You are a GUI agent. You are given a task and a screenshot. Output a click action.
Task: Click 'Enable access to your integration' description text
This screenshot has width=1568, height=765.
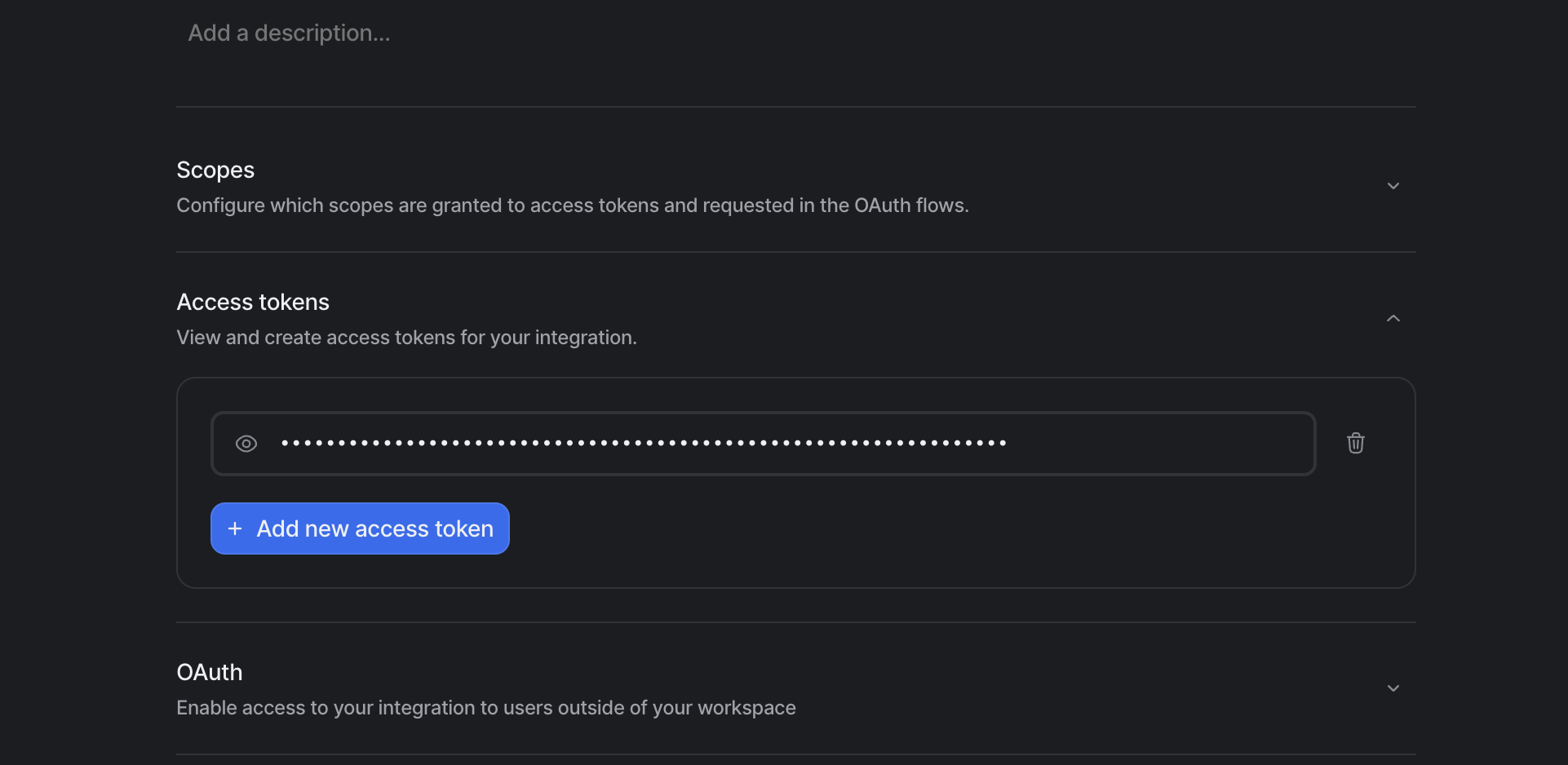tap(485, 708)
